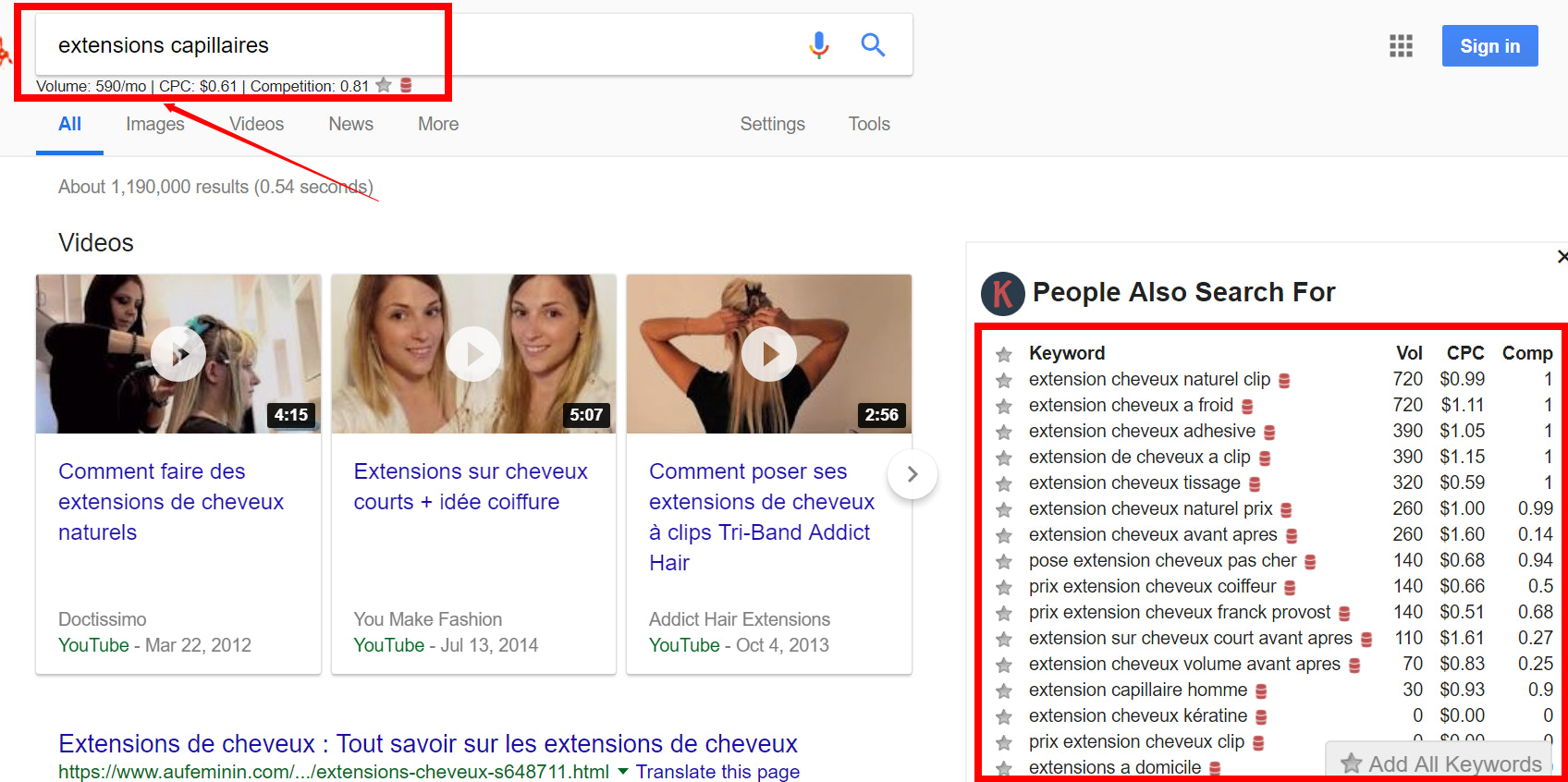Show next videos with carousel arrow
Viewport: 1568px width, 782px height.
913,474
